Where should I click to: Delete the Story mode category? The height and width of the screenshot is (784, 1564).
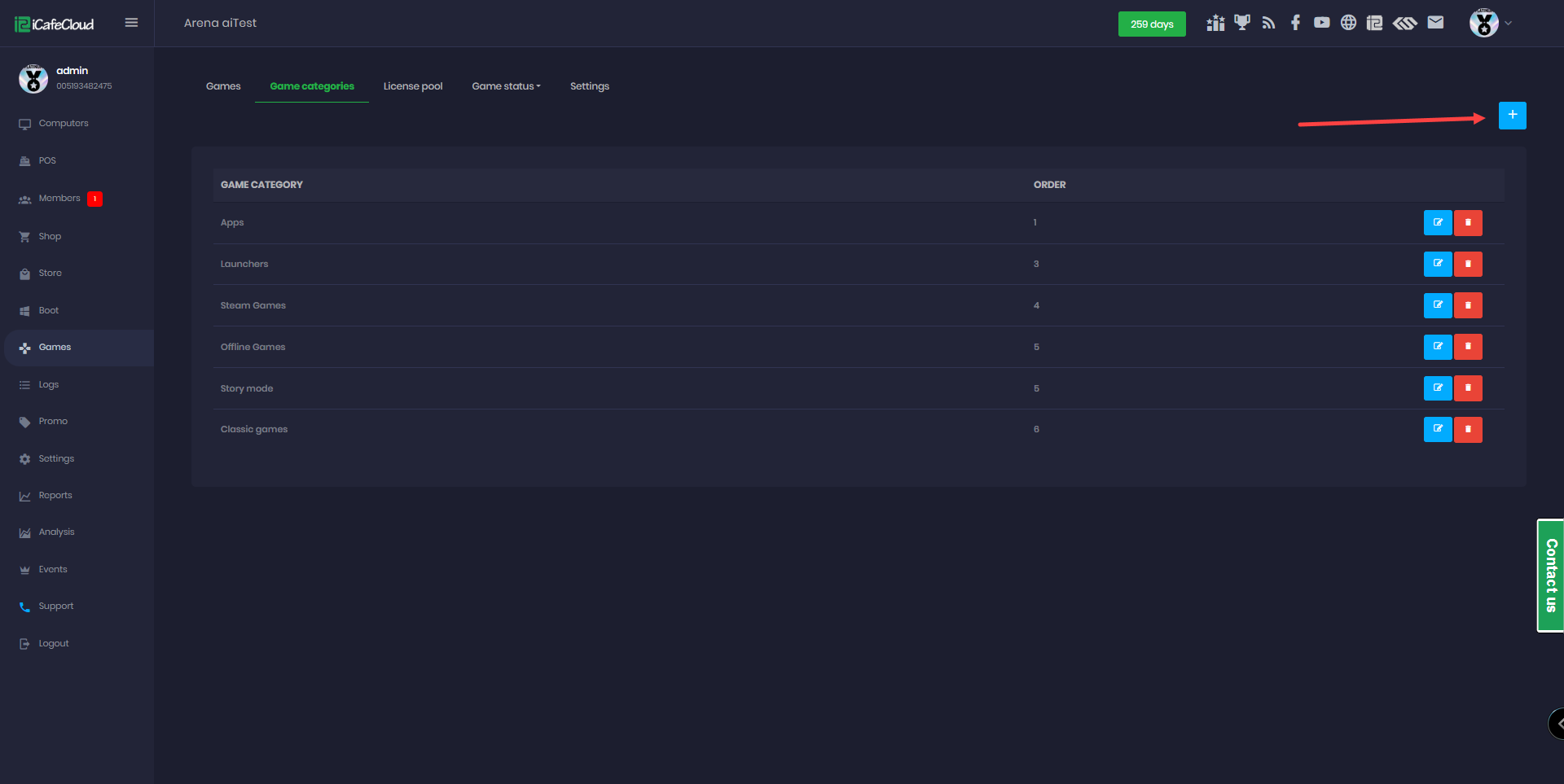tap(1468, 388)
